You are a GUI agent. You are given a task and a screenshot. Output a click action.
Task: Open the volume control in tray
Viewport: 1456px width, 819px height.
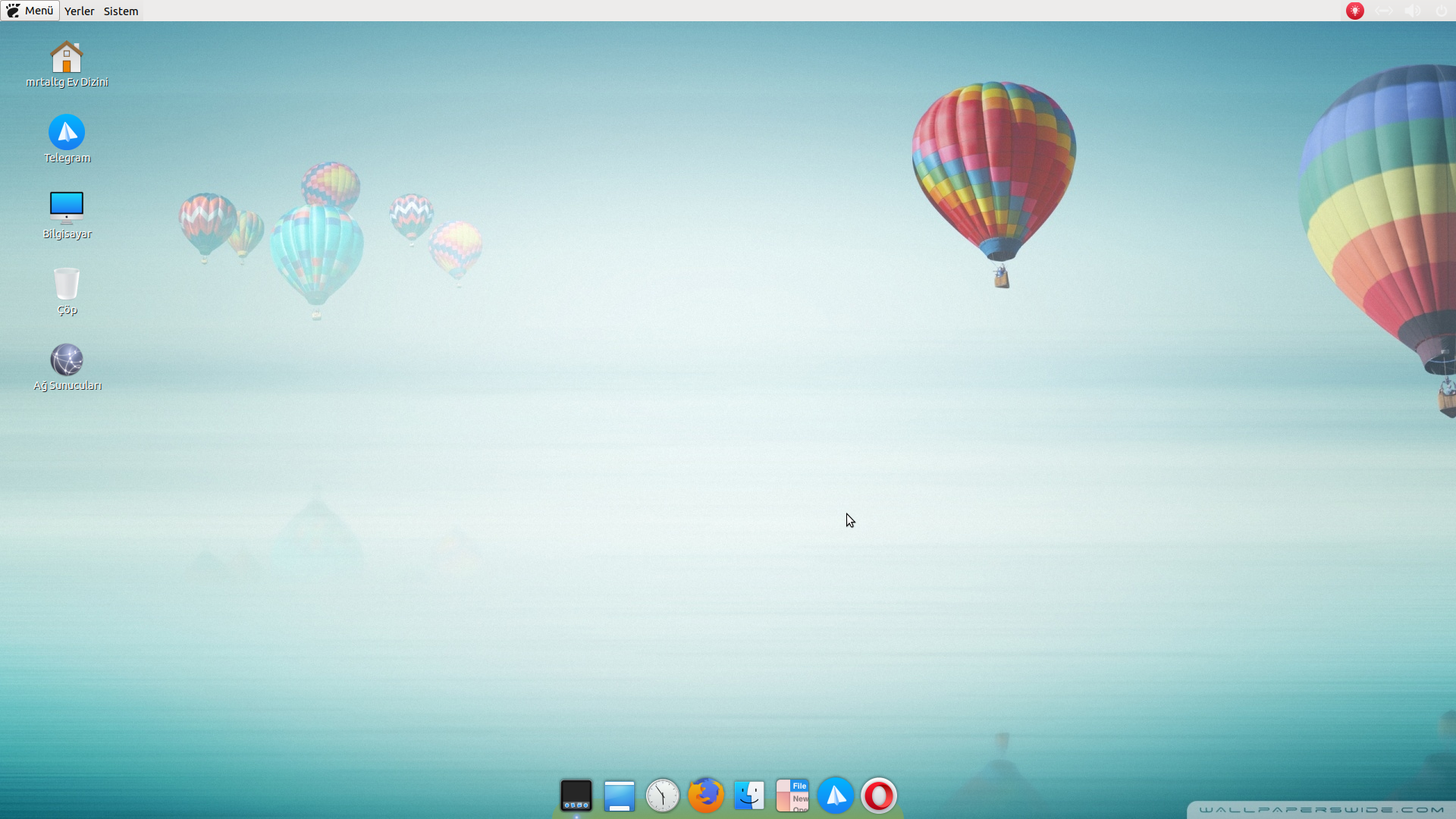(1412, 11)
